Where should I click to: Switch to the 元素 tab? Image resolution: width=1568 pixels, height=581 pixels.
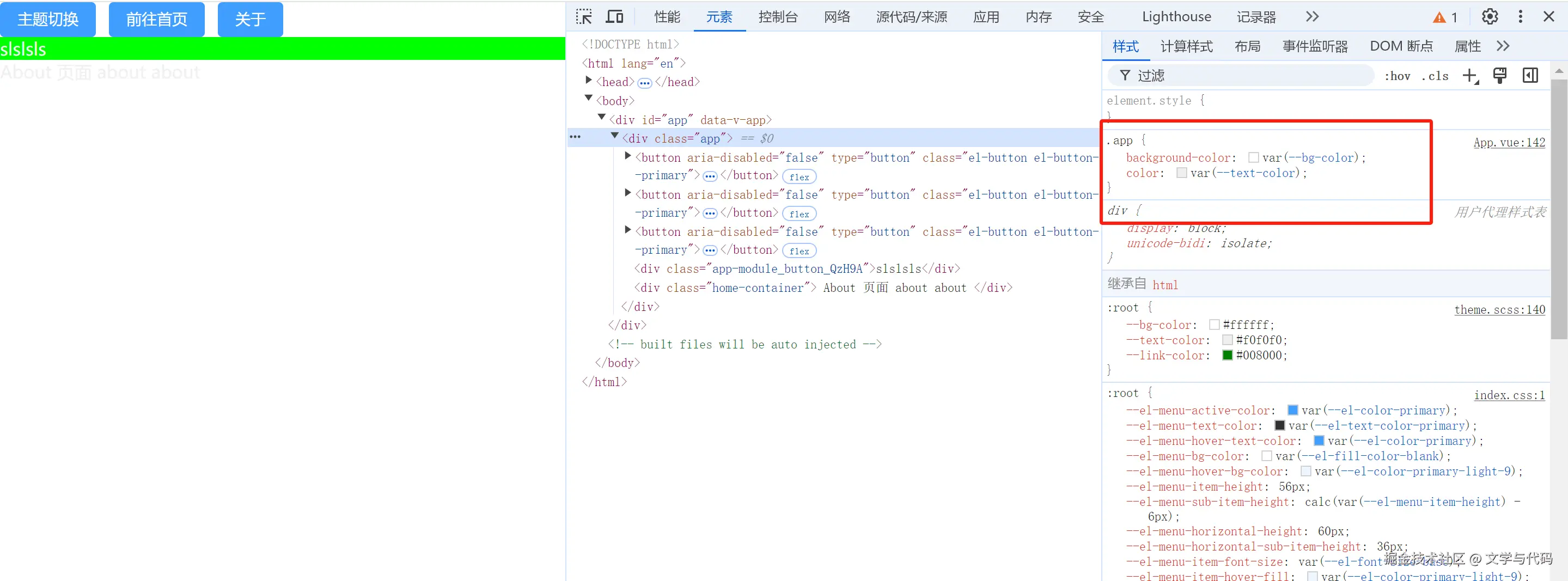click(719, 17)
